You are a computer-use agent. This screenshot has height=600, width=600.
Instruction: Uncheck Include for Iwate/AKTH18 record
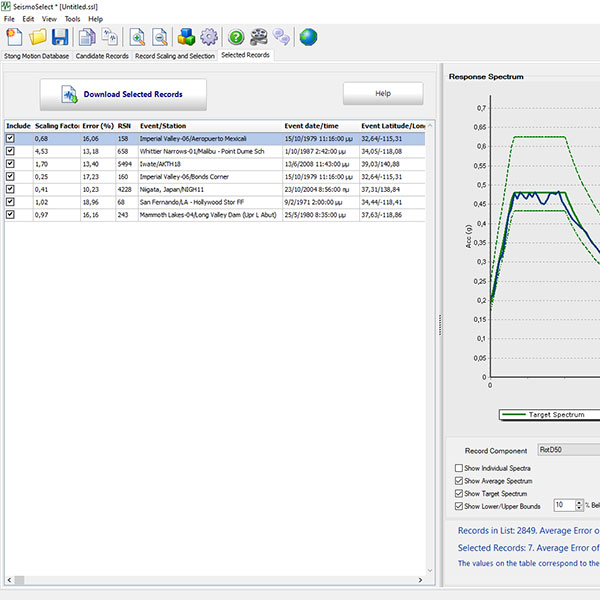(10, 163)
